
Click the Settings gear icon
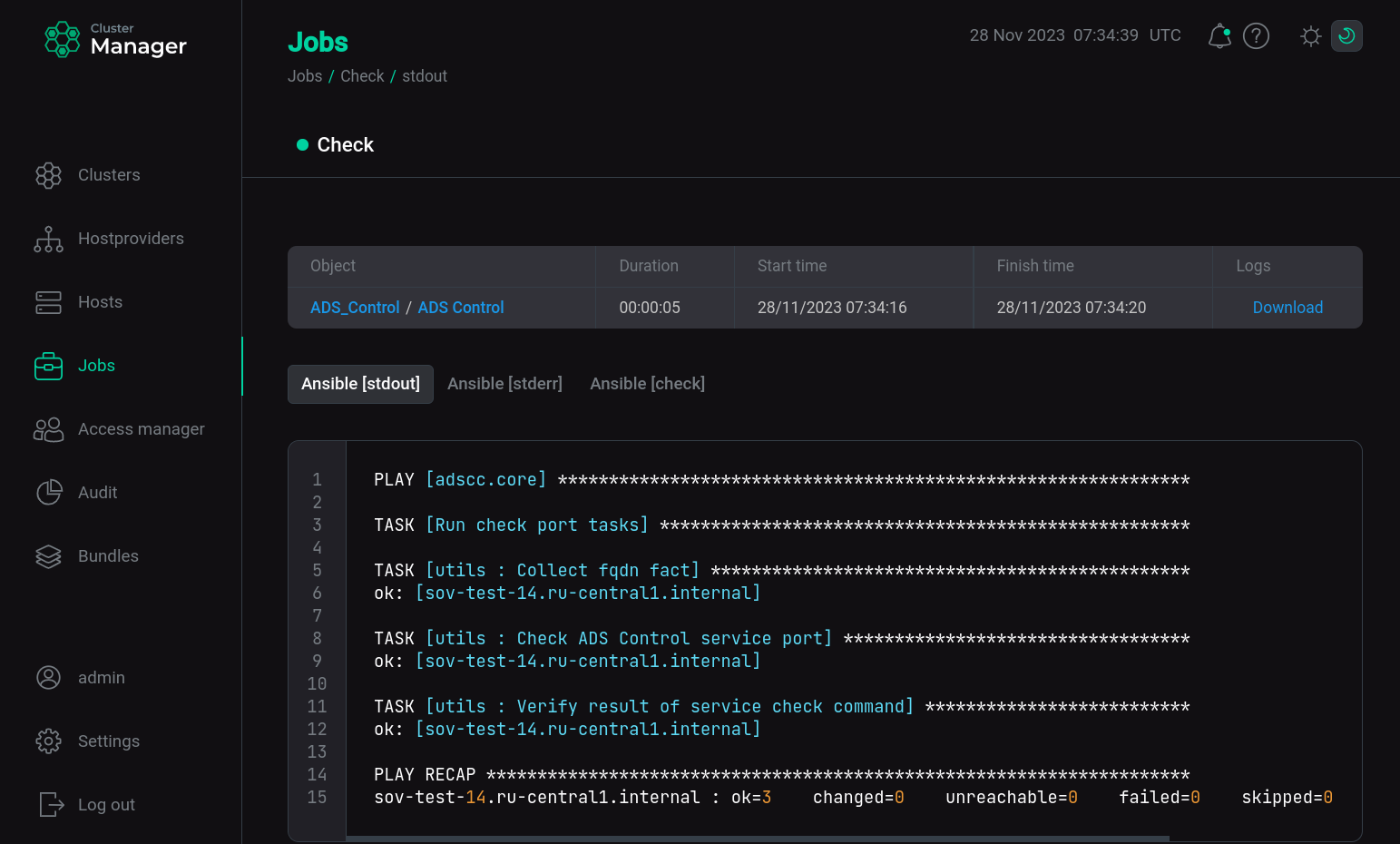(x=48, y=741)
